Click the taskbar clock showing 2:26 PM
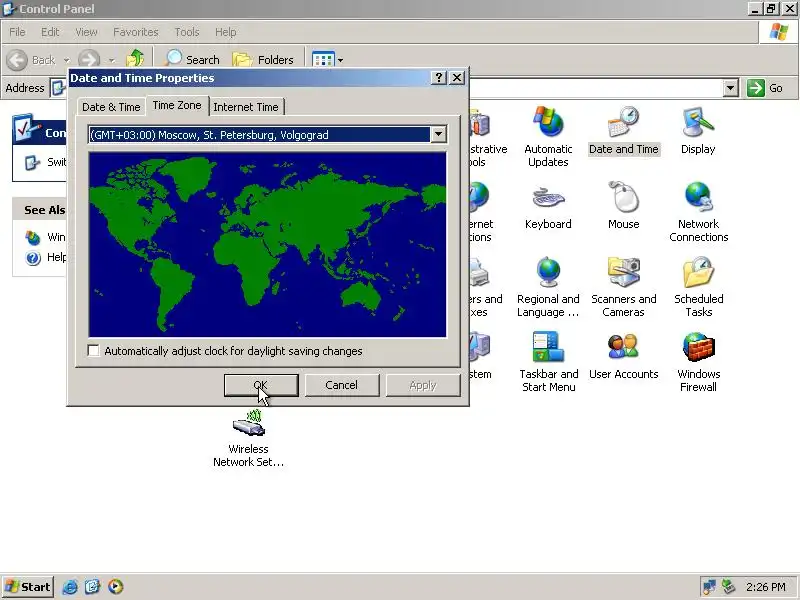This screenshot has width=800, height=600. click(x=765, y=587)
